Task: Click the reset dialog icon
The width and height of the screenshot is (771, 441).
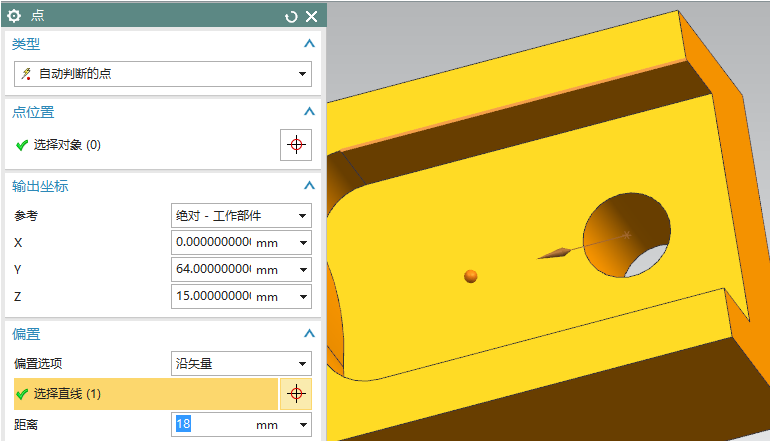Action: [291, 16]
